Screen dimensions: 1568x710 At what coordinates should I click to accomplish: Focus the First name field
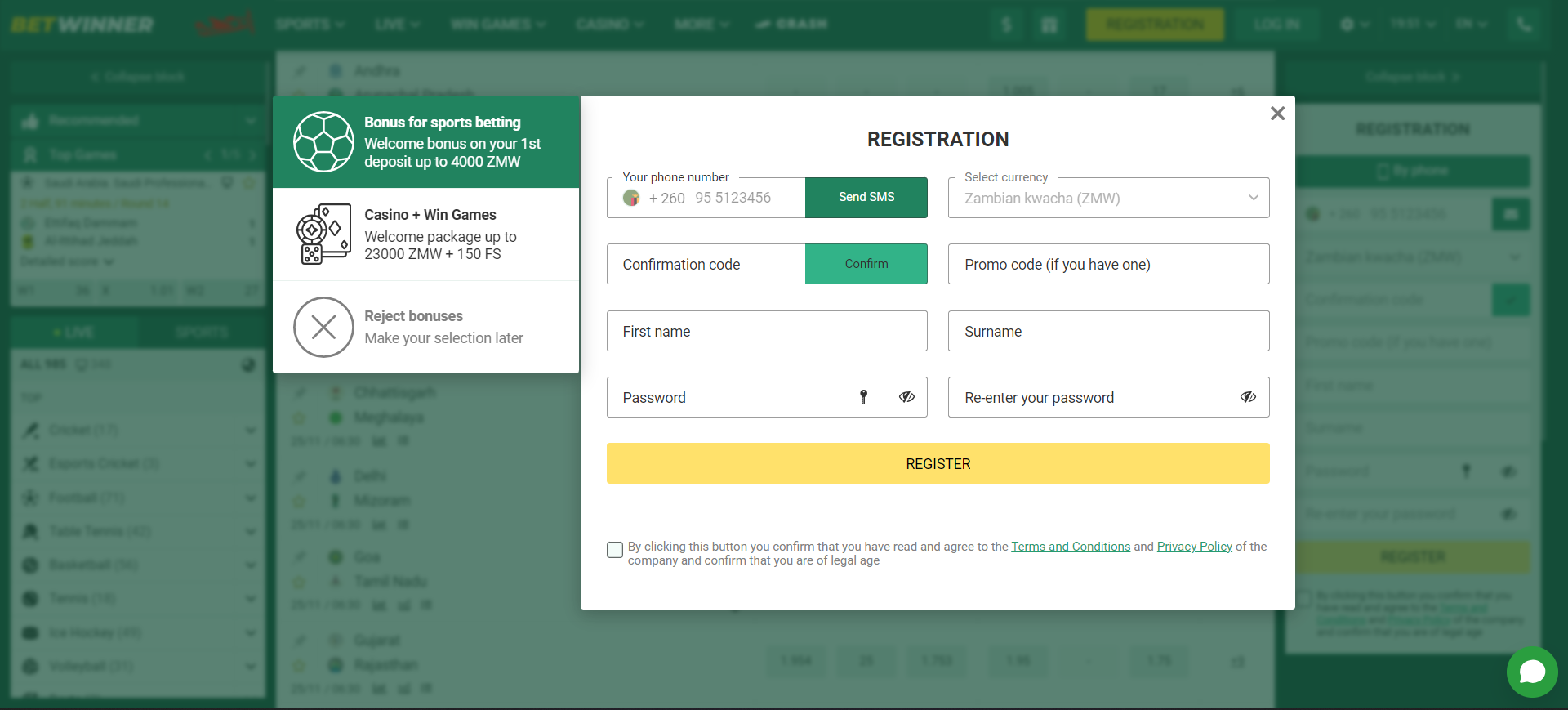pyautogui.click(x=767, y=331)
